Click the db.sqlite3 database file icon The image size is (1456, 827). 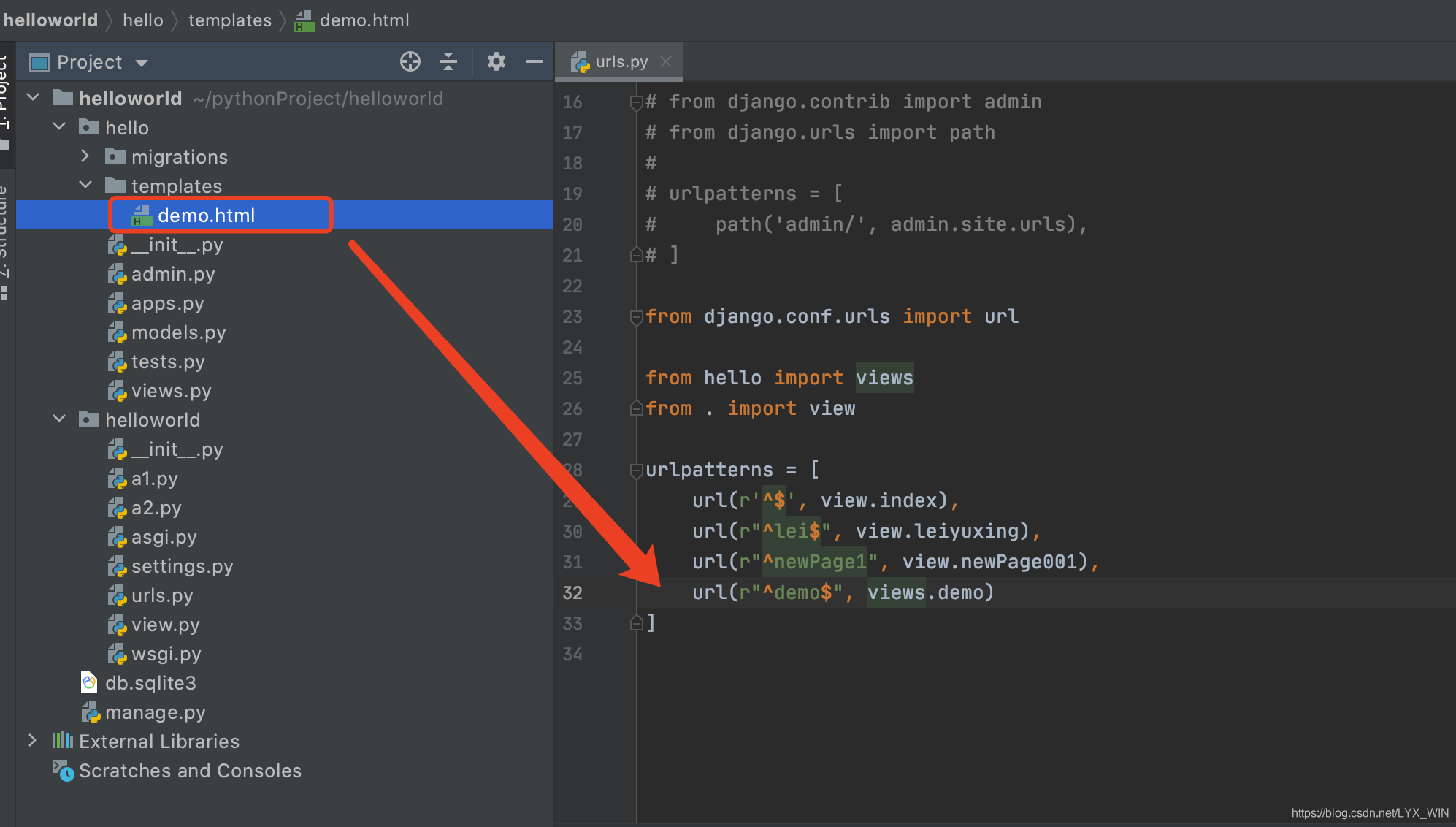89,683
